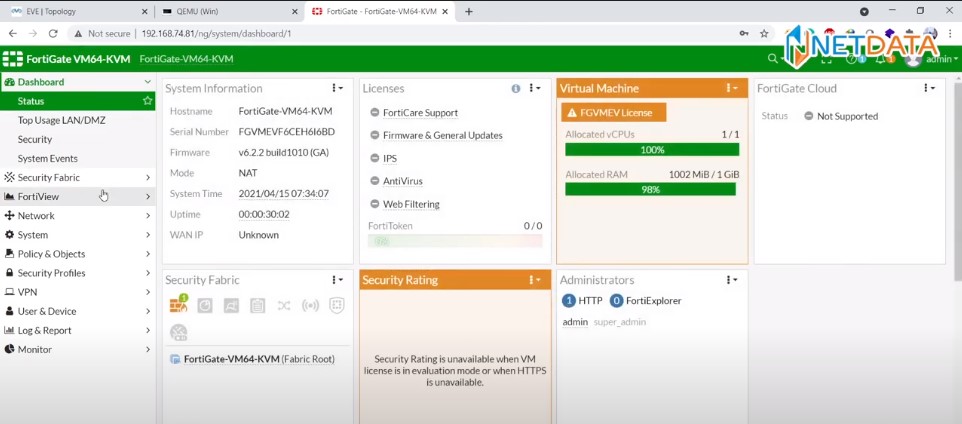Click the FortiExplorer administrators count badge
The image size is (962, 424).
(x=617, y=301)
